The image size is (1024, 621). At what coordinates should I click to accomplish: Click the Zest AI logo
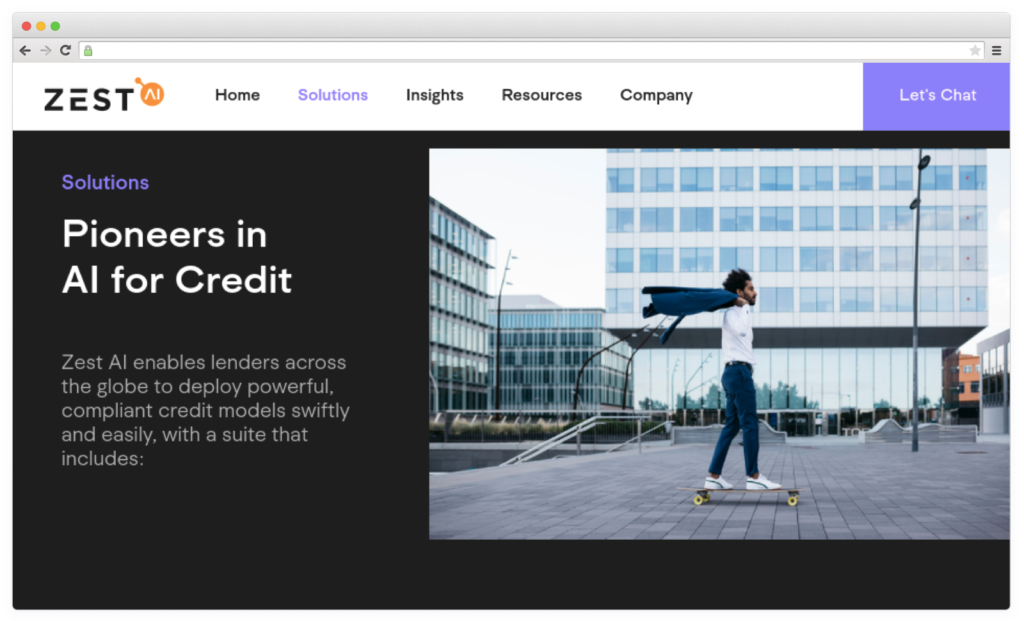[x=104, y=95]
